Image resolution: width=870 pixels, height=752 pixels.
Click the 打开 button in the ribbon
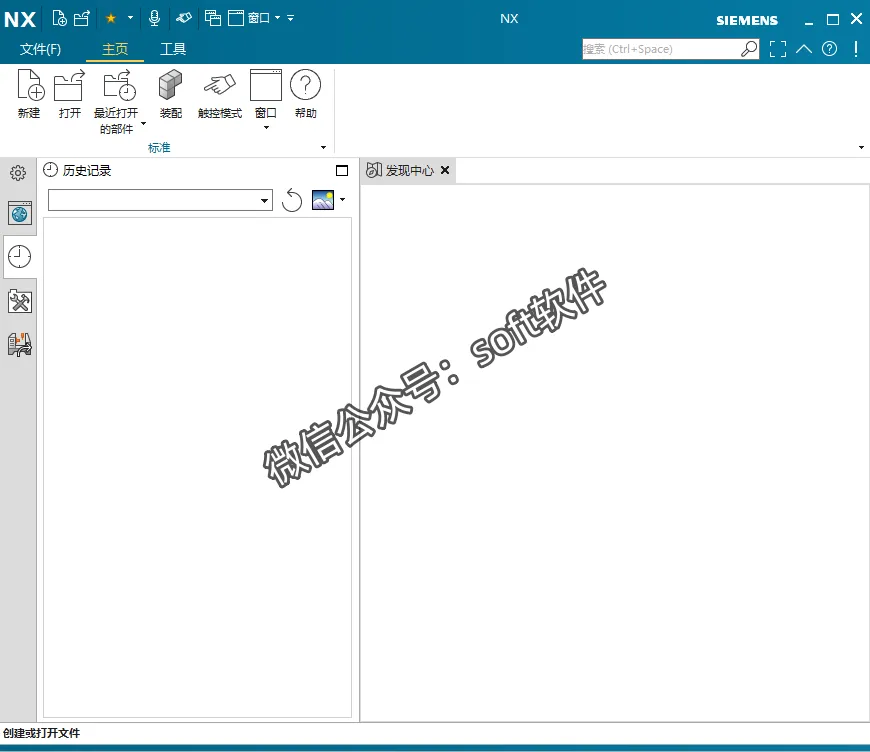click(x=69, y=94)
